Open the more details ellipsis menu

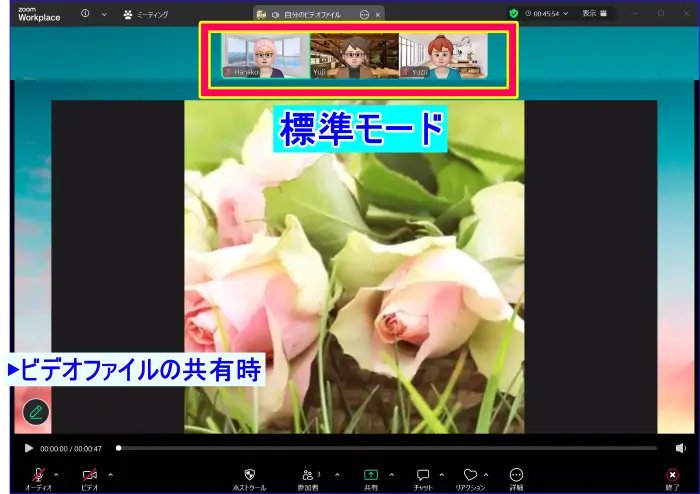pos(516,474)
